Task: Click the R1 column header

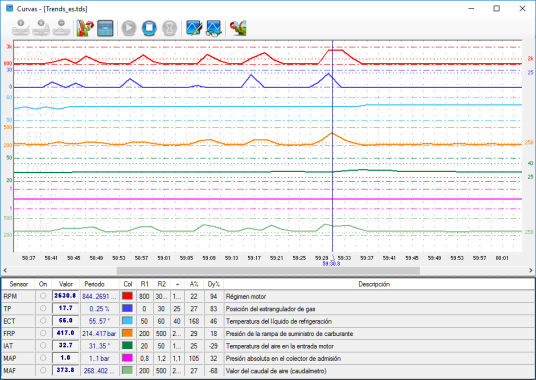Action: pyautogui.click(x=145, y=284)
